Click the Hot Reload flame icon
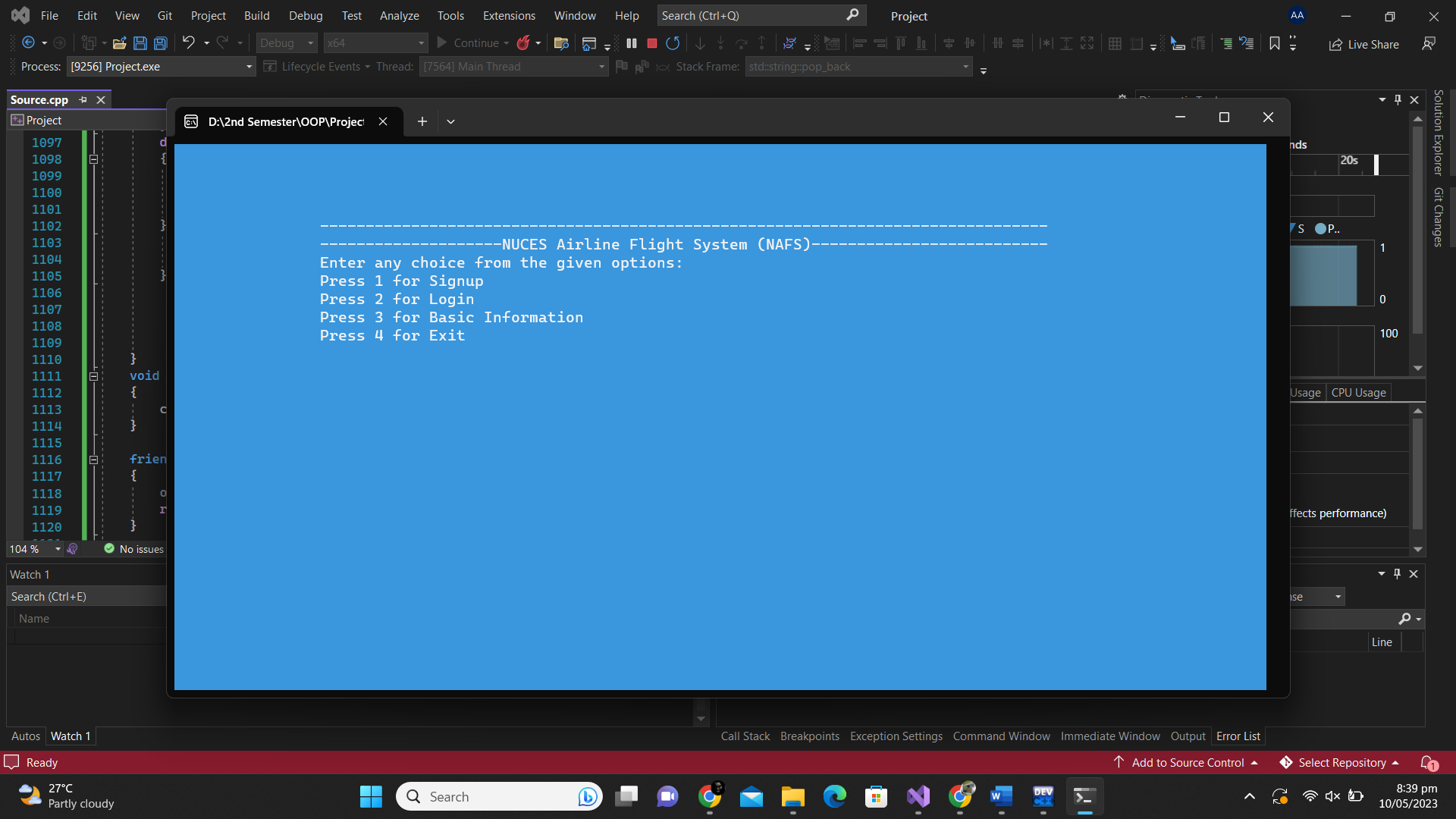This screenshot has width=1456, height=819. (x=523, y=43)
